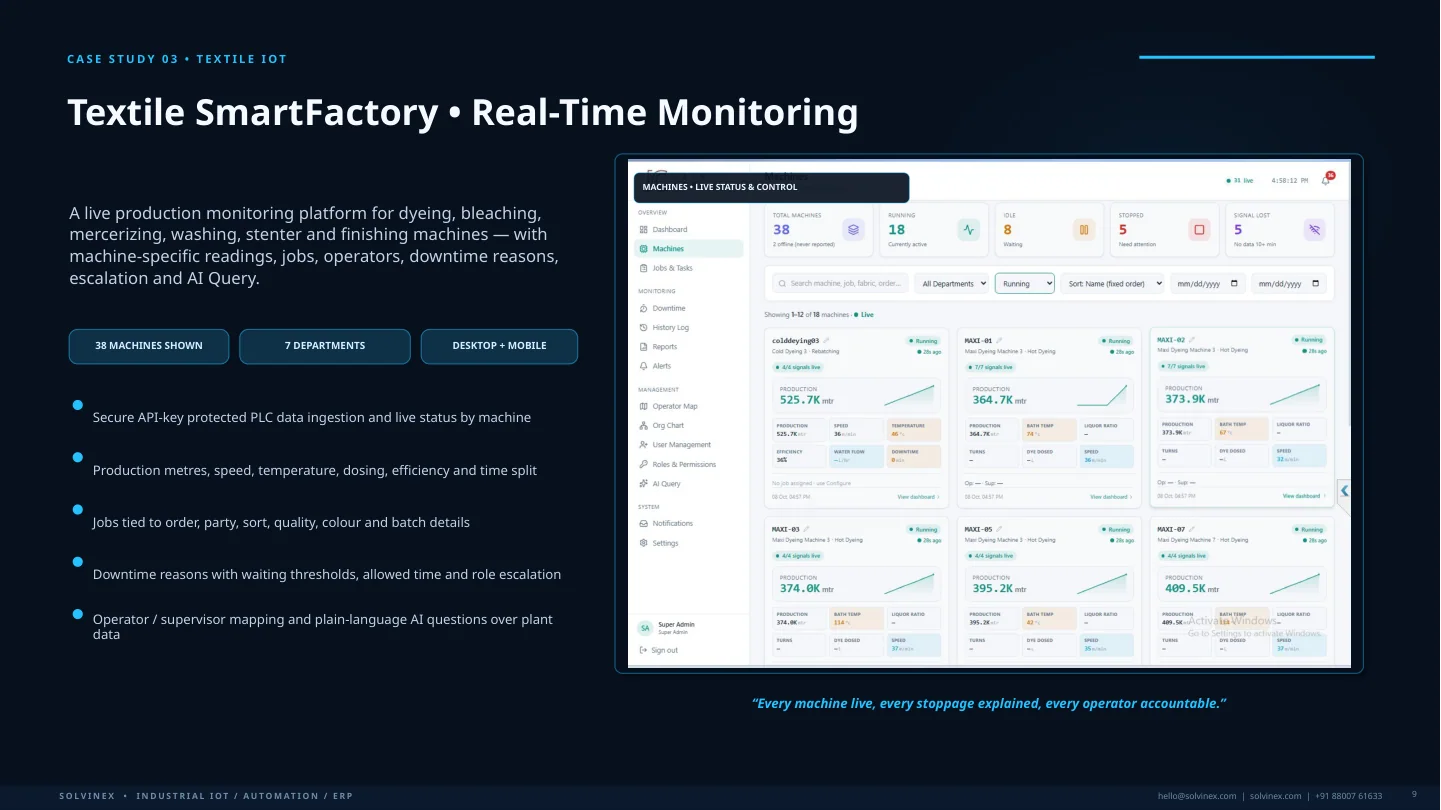This screenshot has height=810, width=1441.
Task: Open Operator Map in the sidebar
Action: click(690, 406)
